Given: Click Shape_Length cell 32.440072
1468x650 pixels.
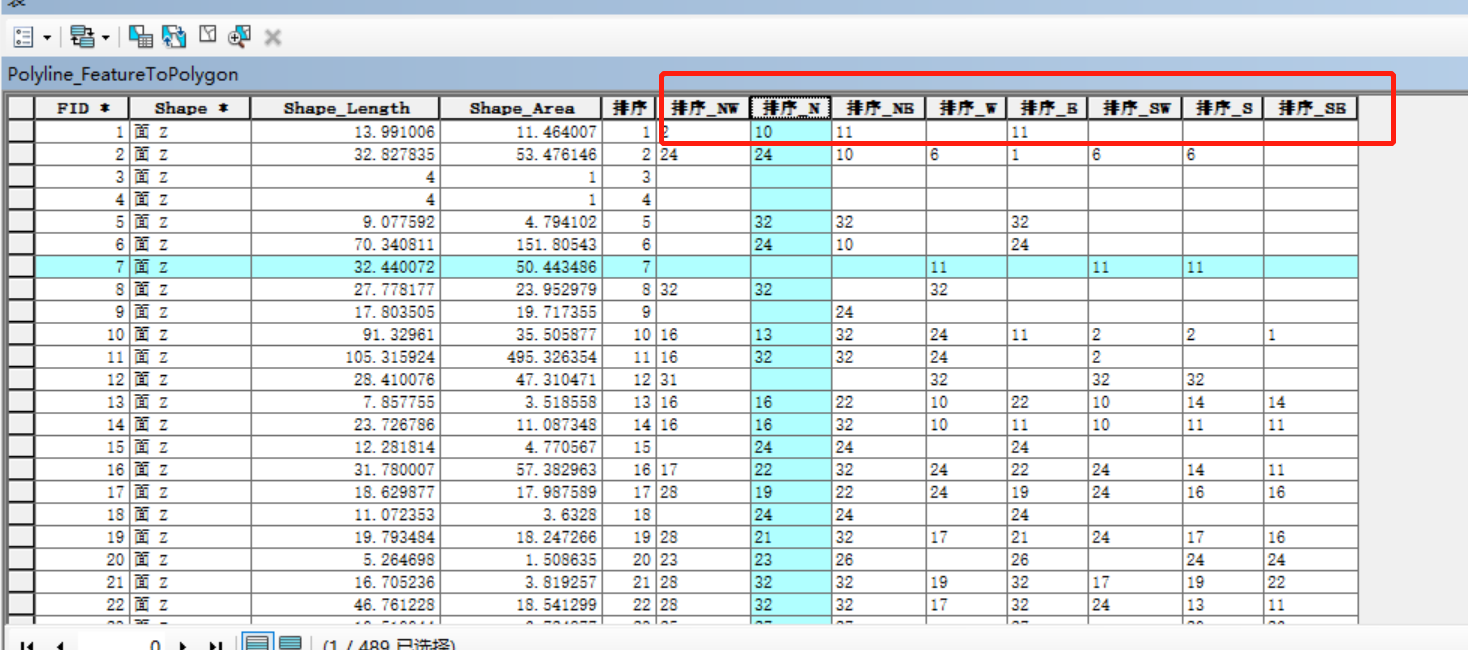Looking at the screenshot, I should (x=346, y=267).
